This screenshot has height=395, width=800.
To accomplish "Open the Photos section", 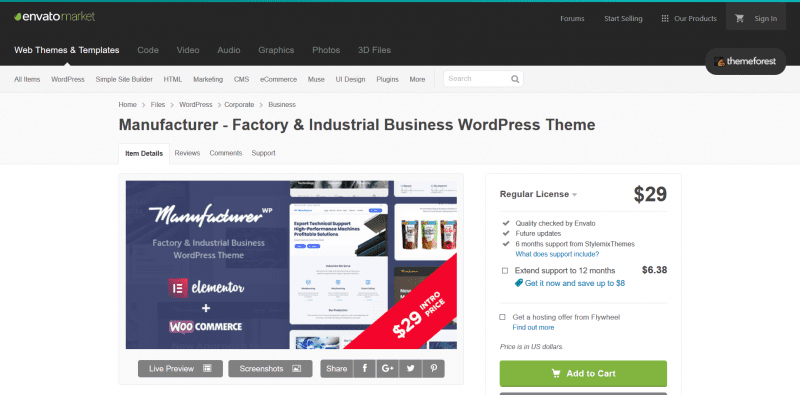I will (x=326, y=50).
